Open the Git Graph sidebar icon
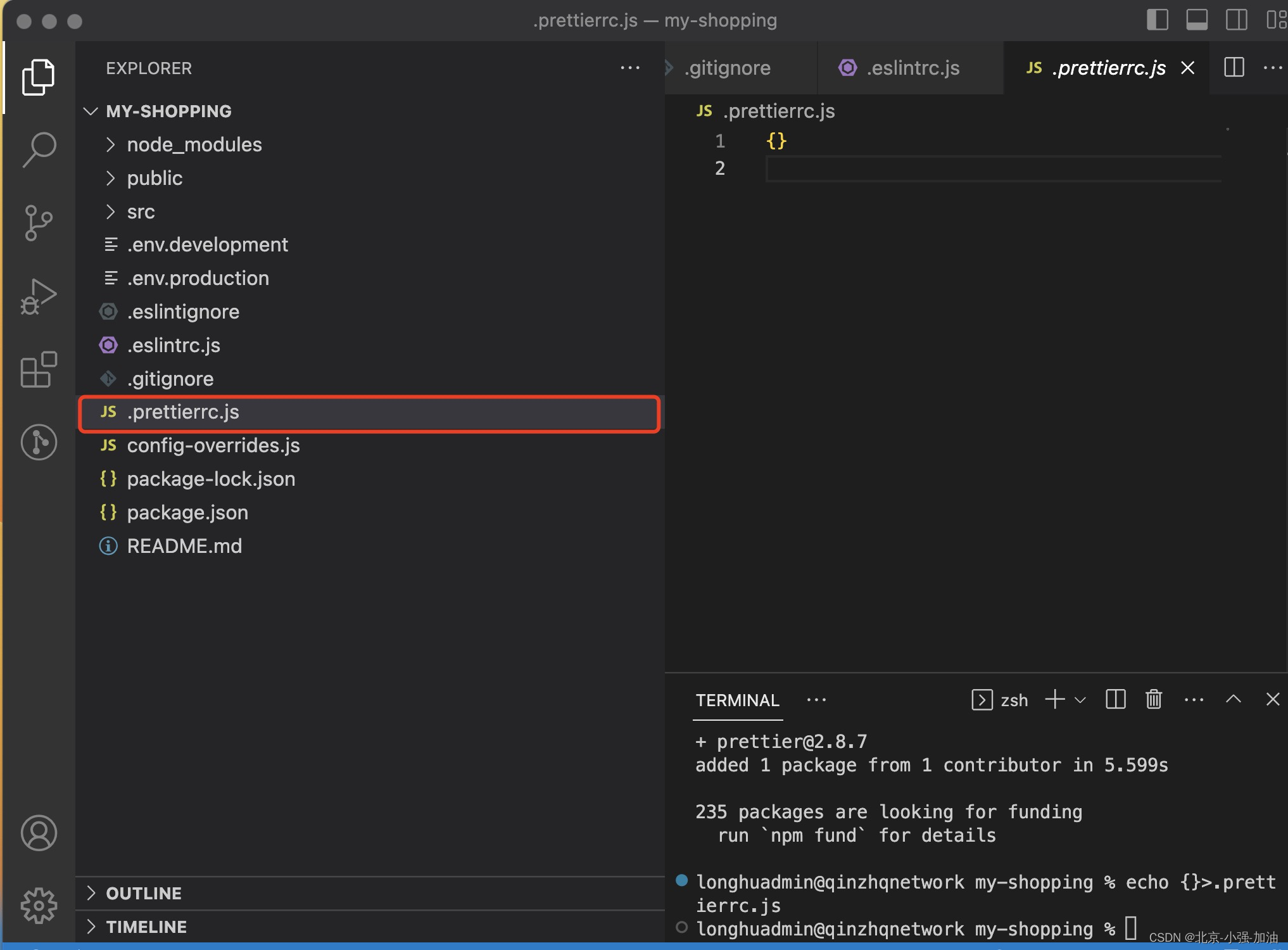Viewport: 1288px width, 950px height. (38, 442)
